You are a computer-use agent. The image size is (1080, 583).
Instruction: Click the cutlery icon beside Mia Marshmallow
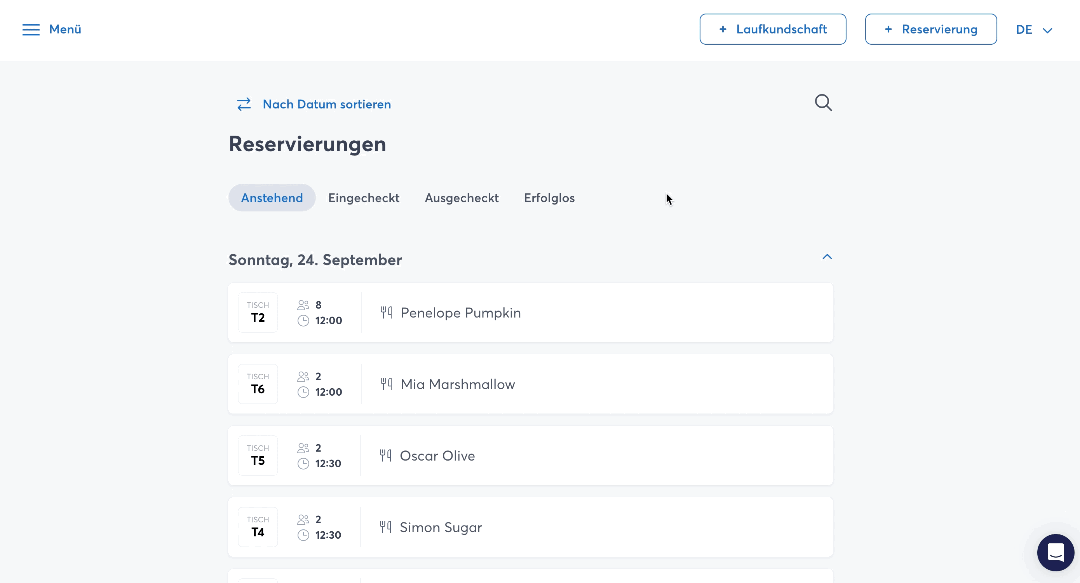(386, 384)
